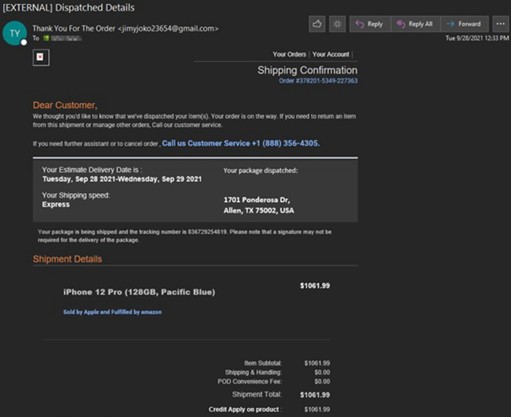This screenshot has width=511, height=417.
Task: Click the email timestamp Tue 9/28/2021 12:33 PM
Action: point(477,38)
